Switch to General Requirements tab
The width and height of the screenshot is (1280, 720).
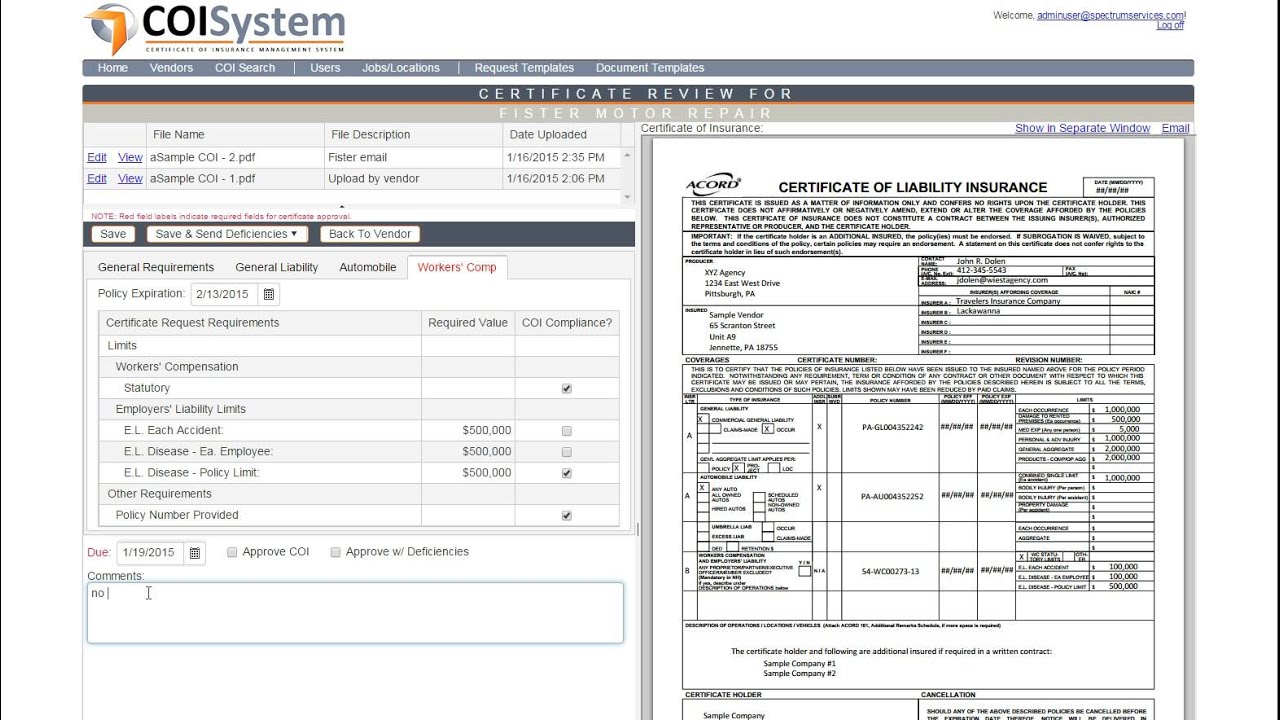[156, 267]
